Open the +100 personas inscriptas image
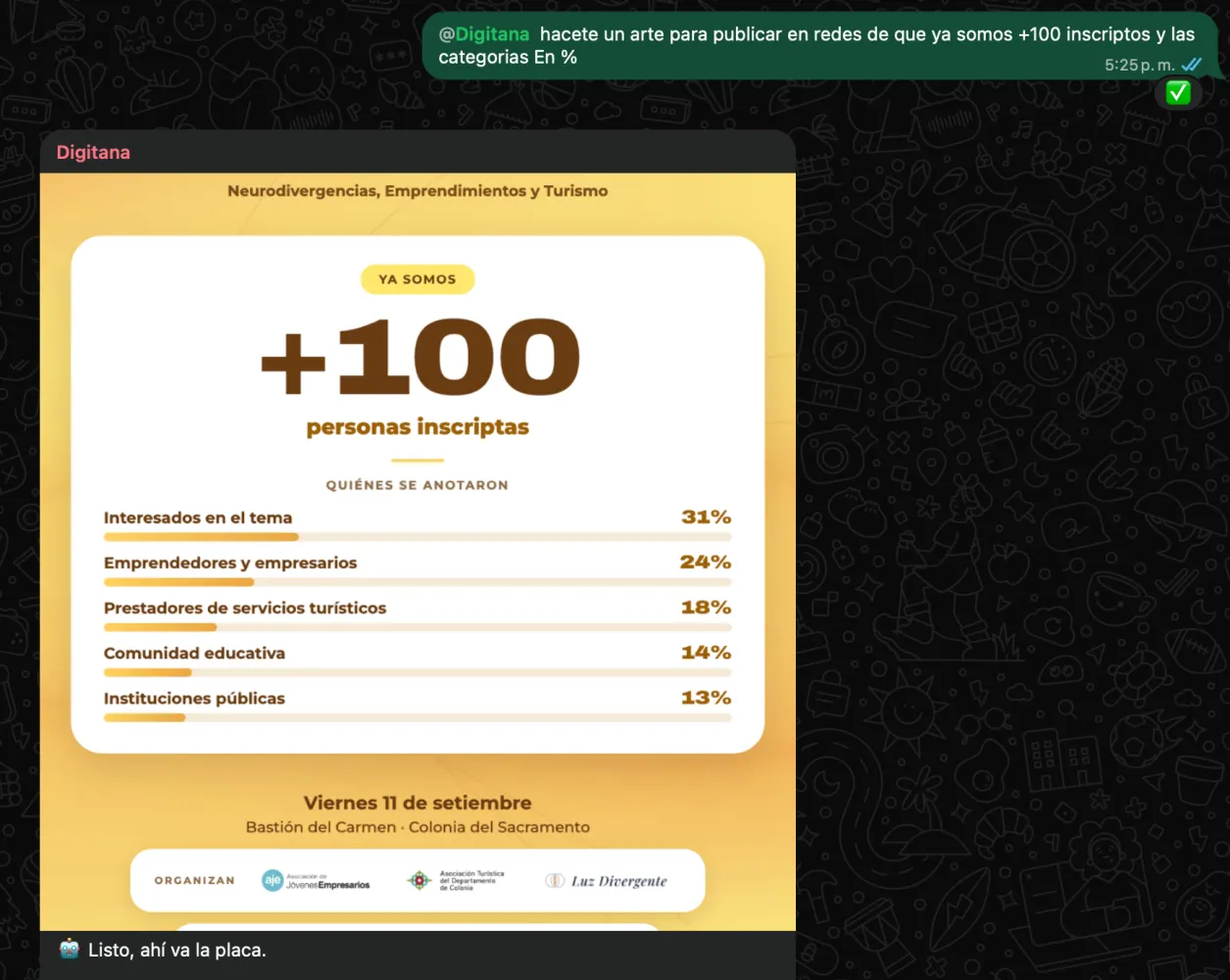This screenshot has height=980, width=1230. point(418,552)
